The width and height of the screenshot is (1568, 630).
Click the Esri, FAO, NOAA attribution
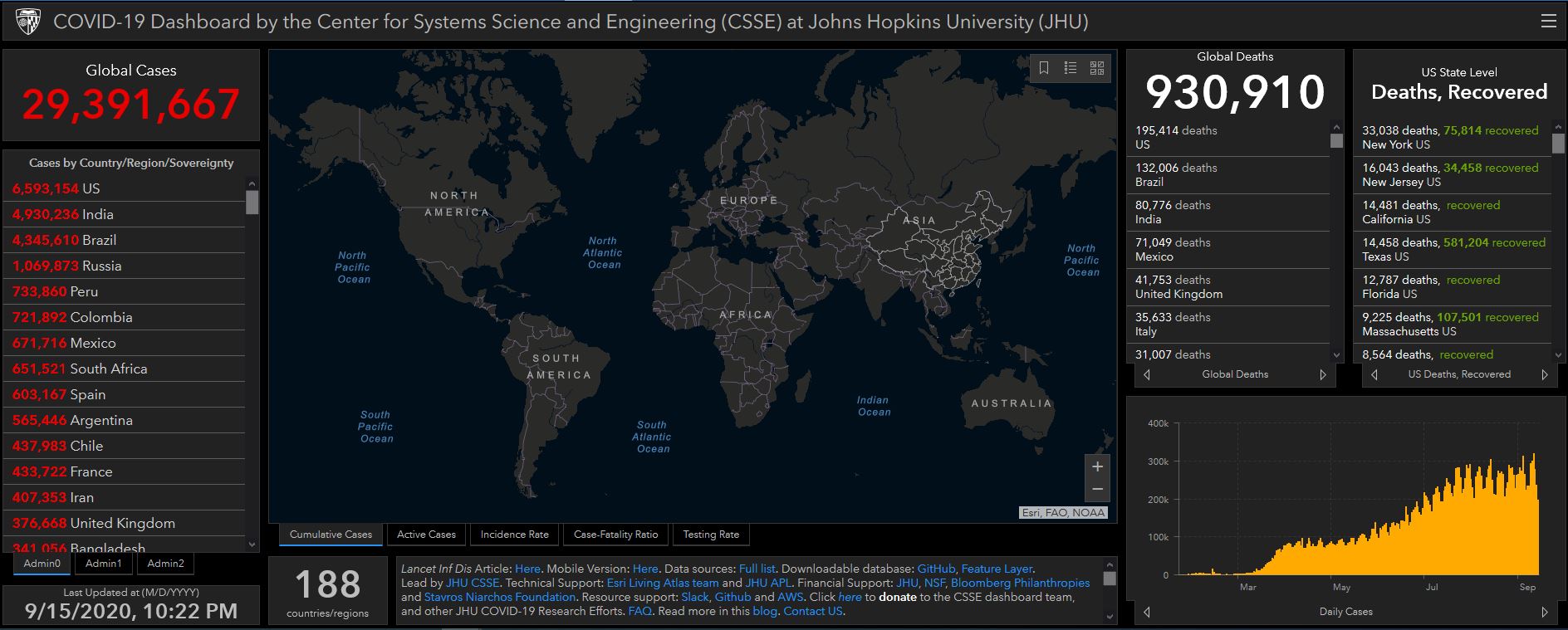click(x=1063, y=512)
